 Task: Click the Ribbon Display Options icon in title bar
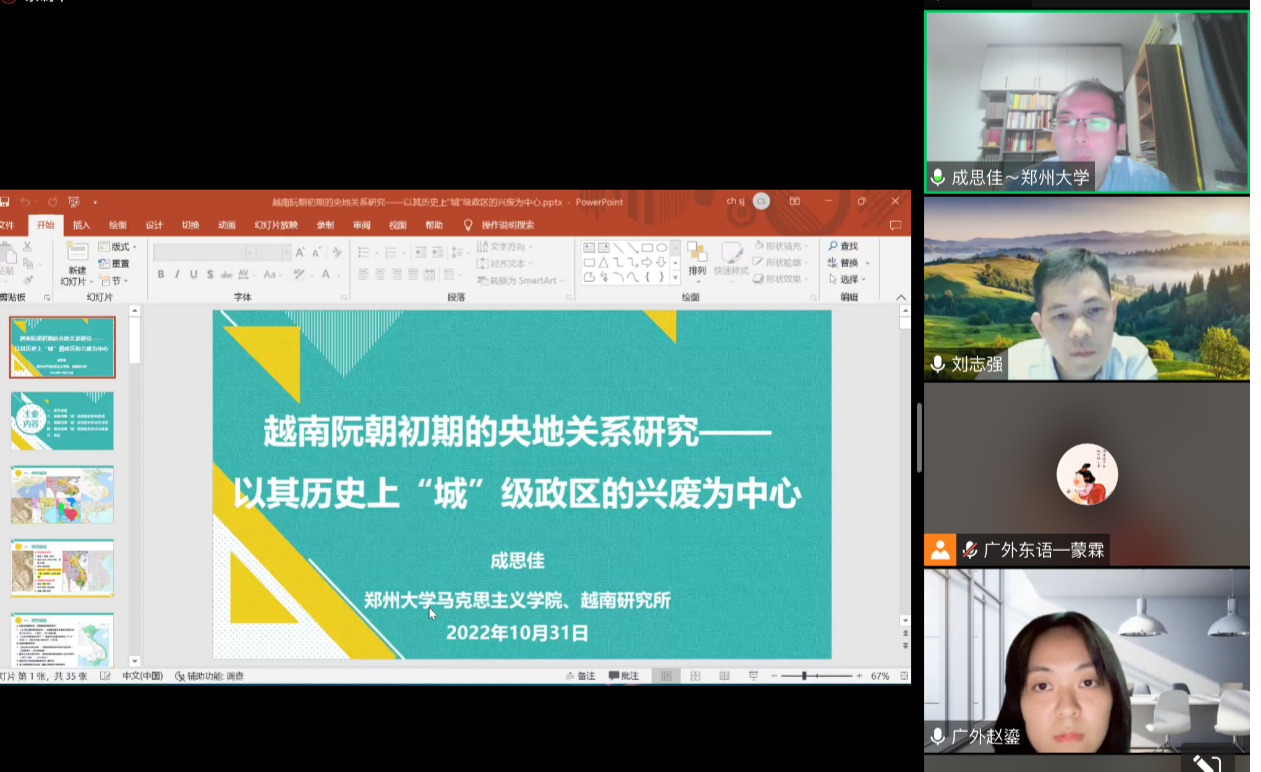(x=795, y=201)
